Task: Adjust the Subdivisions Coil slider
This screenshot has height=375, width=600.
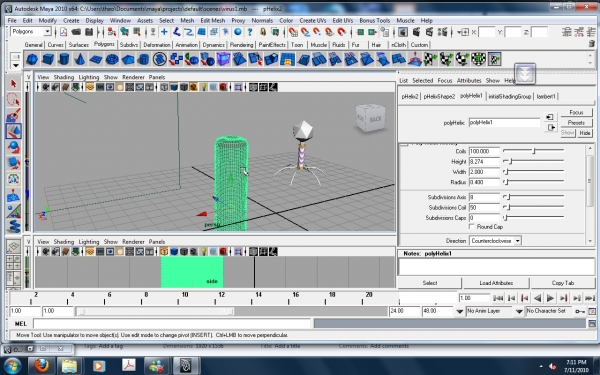Action: [533, 207]
